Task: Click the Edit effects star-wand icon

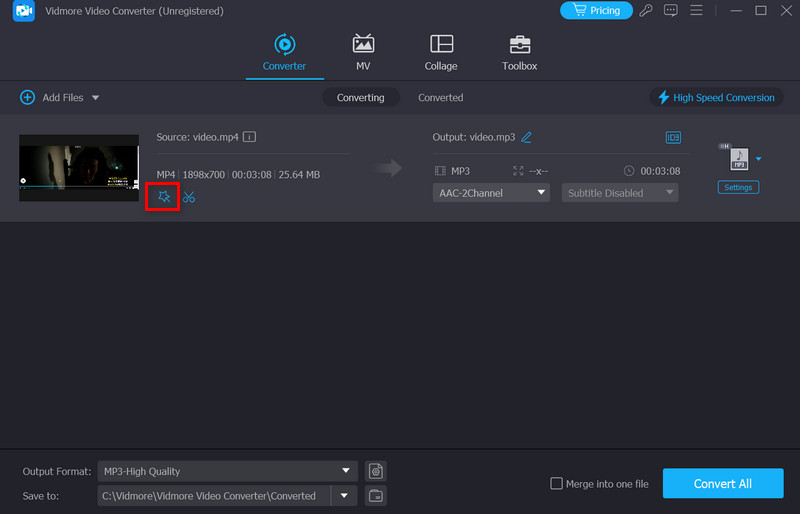Action: [x=164, y=197]
